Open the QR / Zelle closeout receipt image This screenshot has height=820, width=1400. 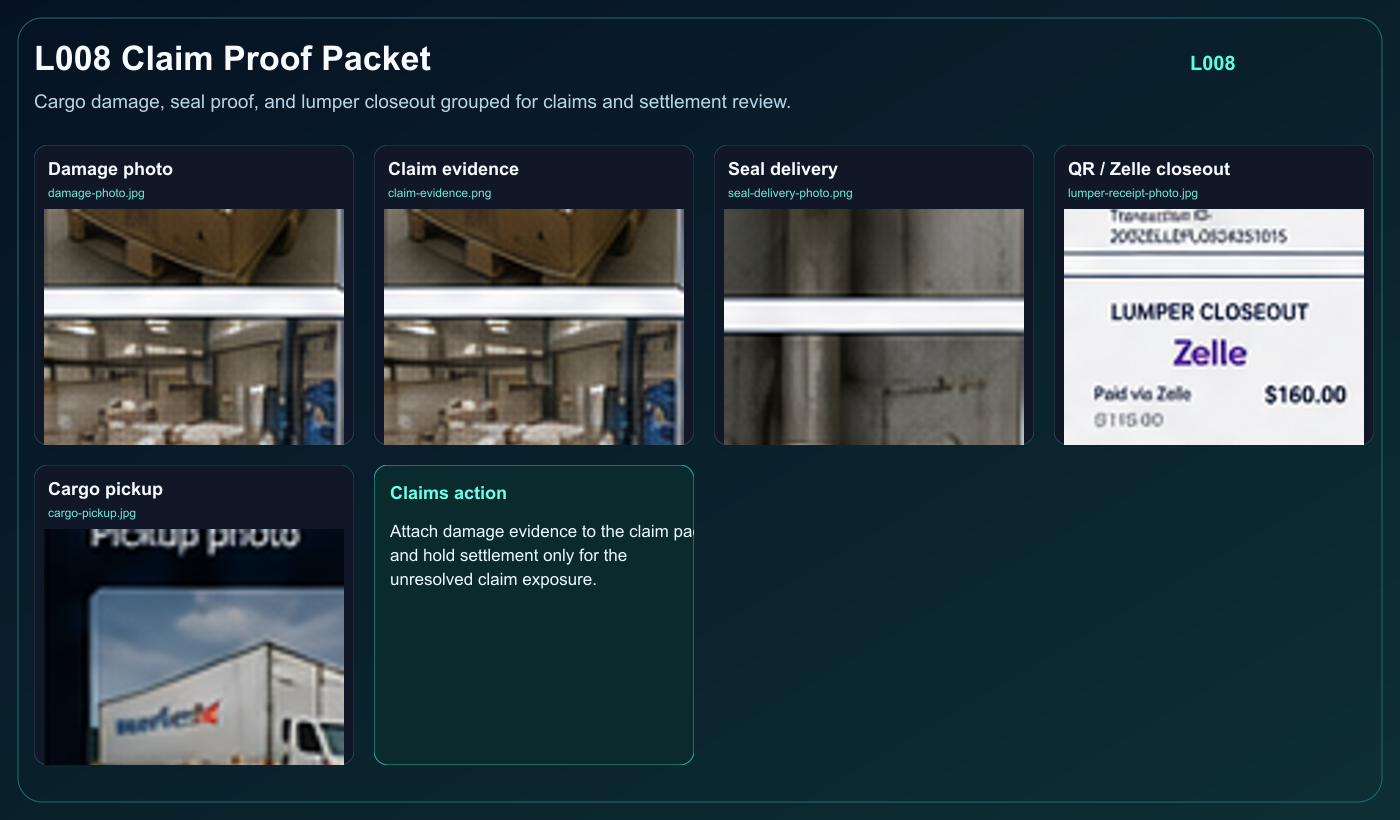click(x=1214, y=327)
